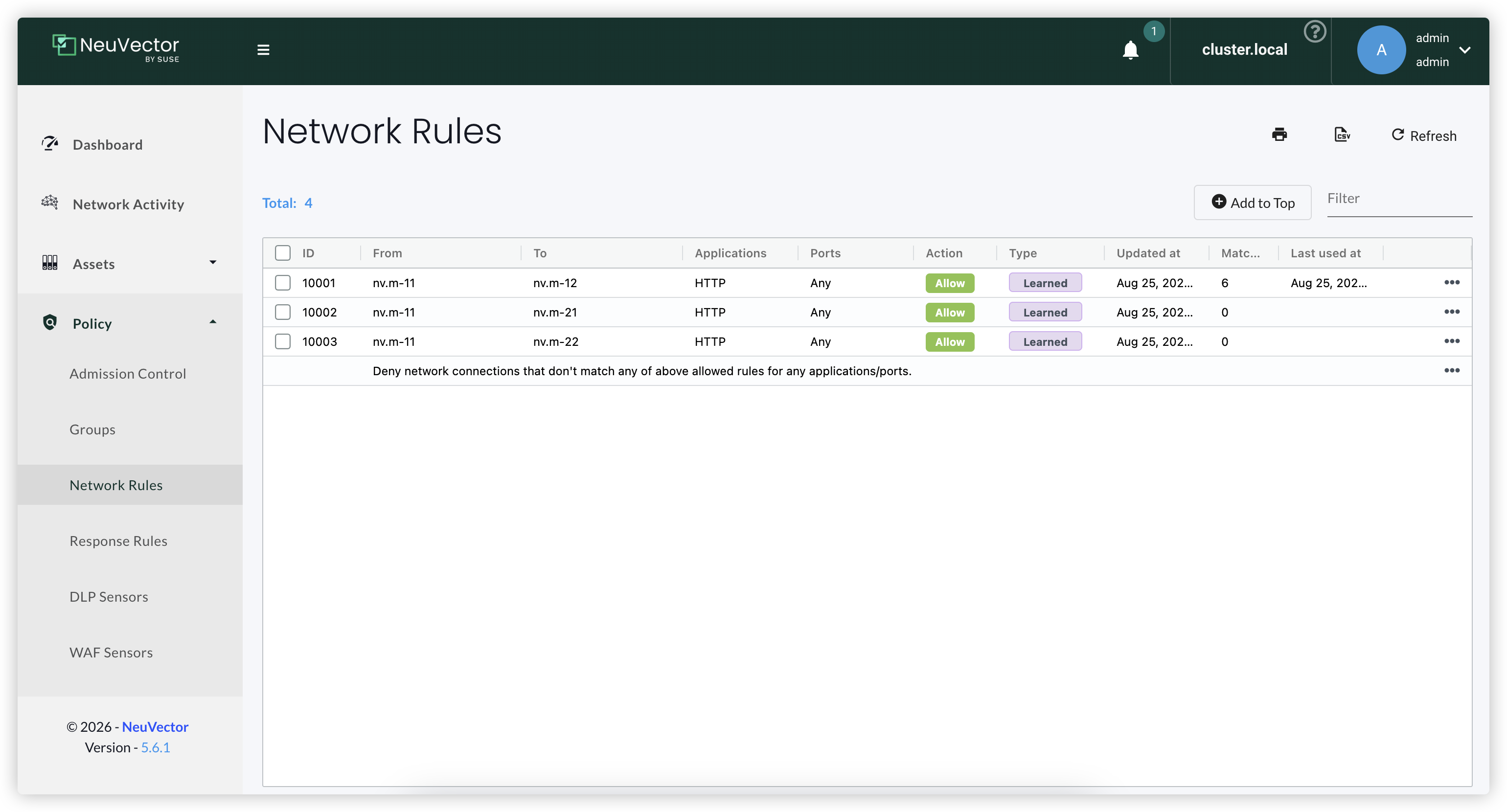Click the Network Activity graph icon
The width and height of the screenshot is (1507, 812).
coord(50,203)
